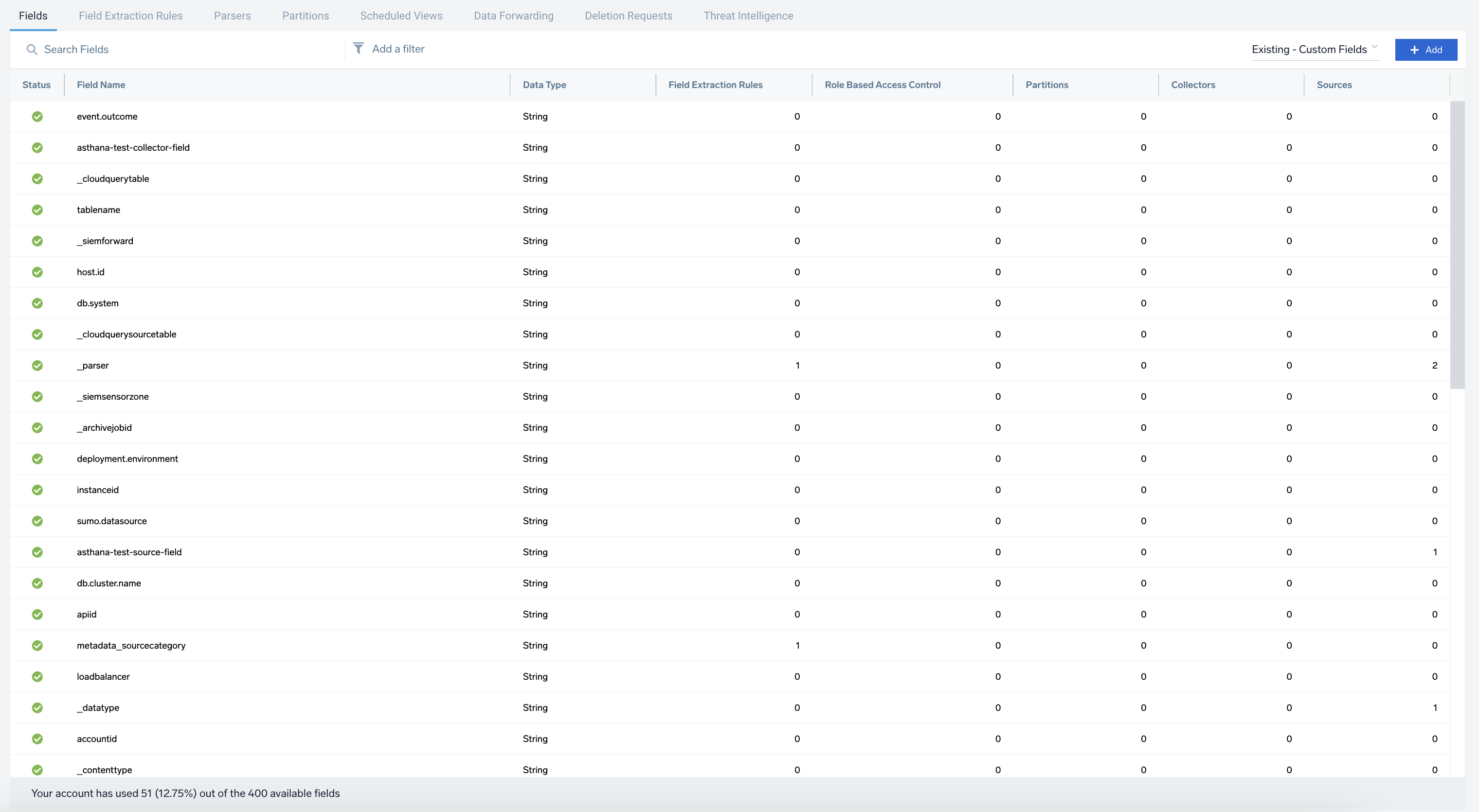Open the Threat Intelligence tab

(748, 16)
